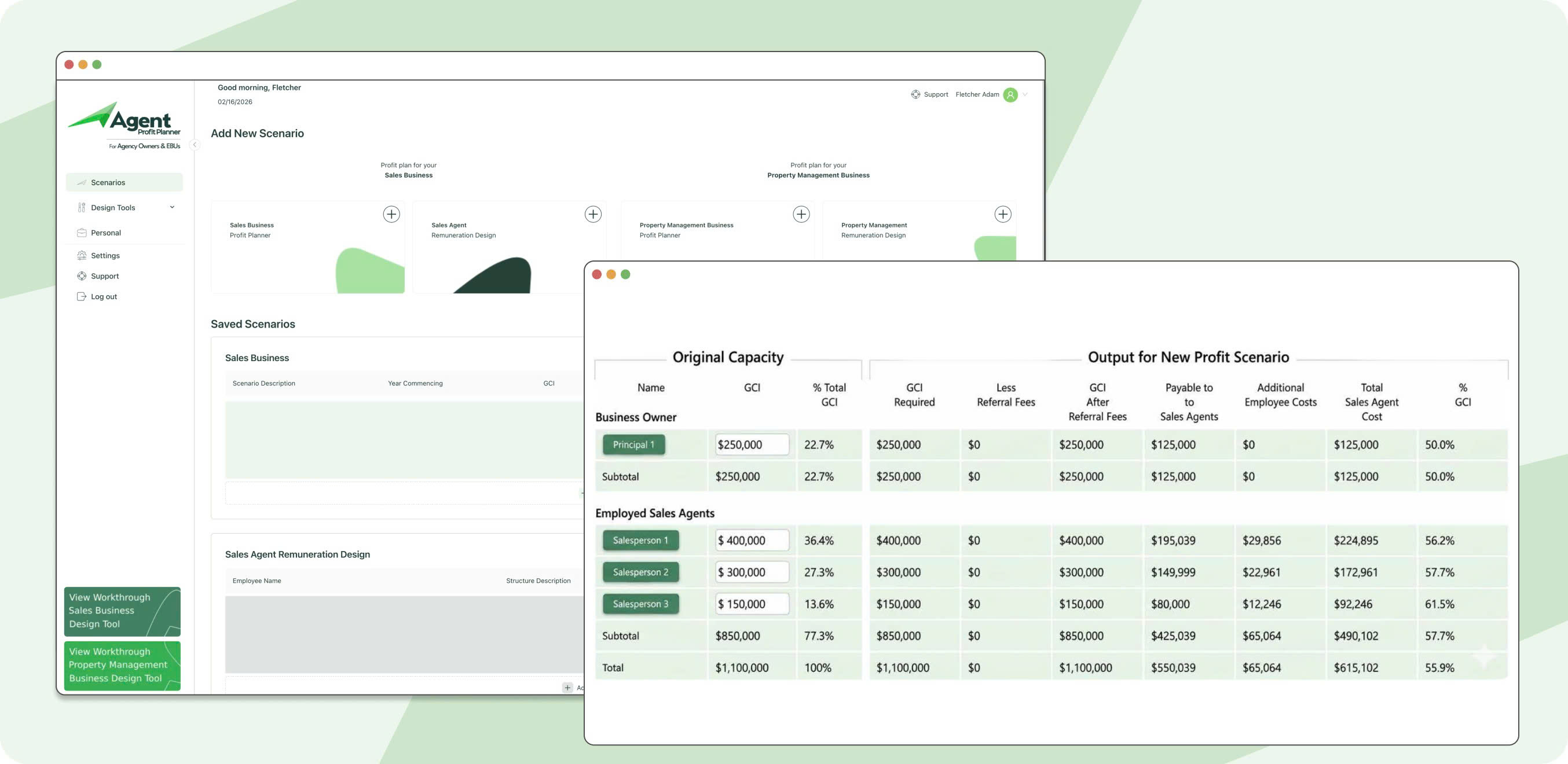Image resolution: width=1568 pixels, height=764 pixels.
Task: Click the small plus icon below remuneration table
Action: [567, 688]
